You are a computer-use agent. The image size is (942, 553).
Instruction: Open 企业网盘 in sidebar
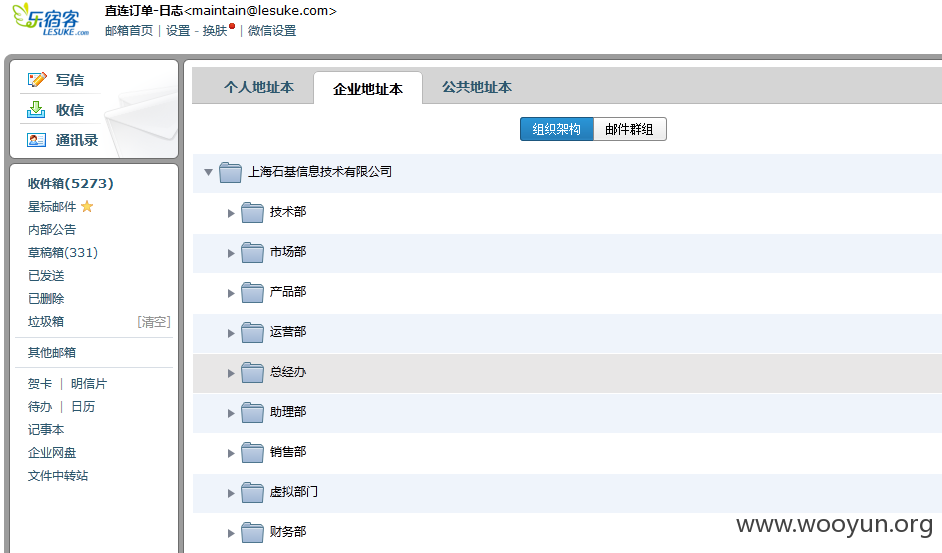[x=52, y=453]
